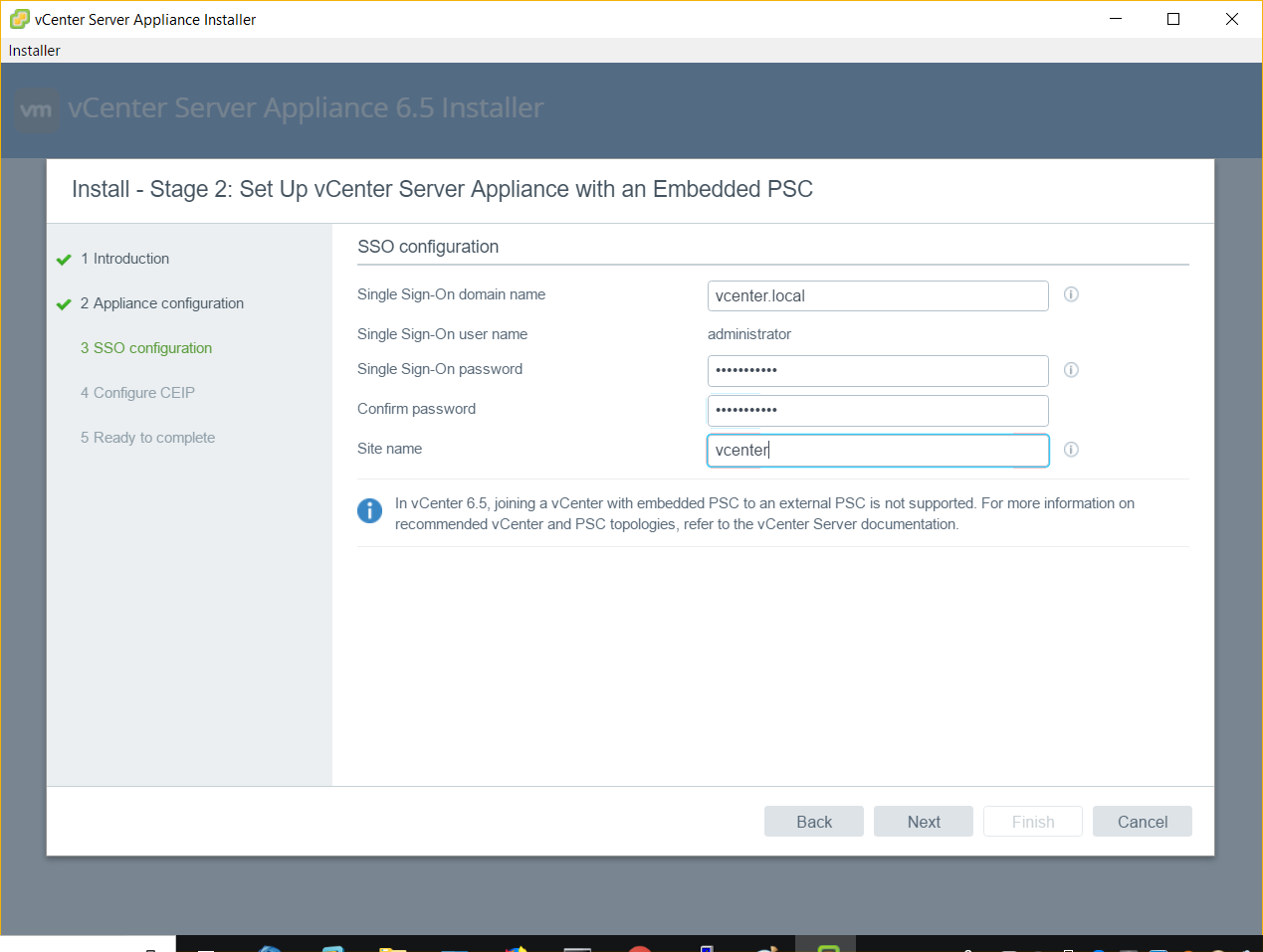Click the 'Single Sign-On user name' label

point(442,334)
